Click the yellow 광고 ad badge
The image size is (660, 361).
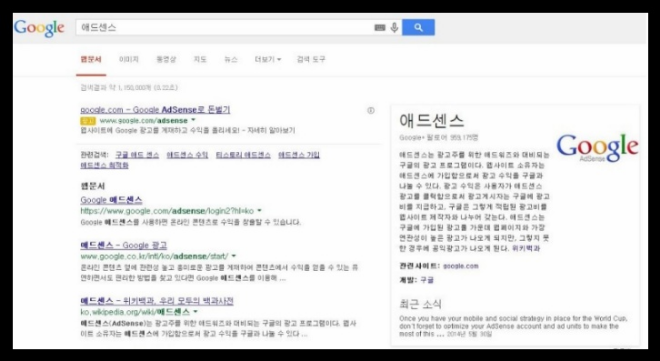tap(88, 121)
